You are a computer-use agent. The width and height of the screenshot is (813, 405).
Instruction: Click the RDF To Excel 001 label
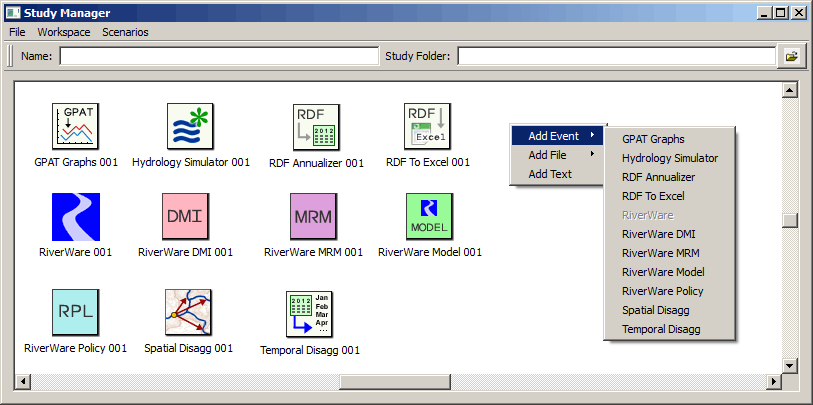[x=428, y=162]
